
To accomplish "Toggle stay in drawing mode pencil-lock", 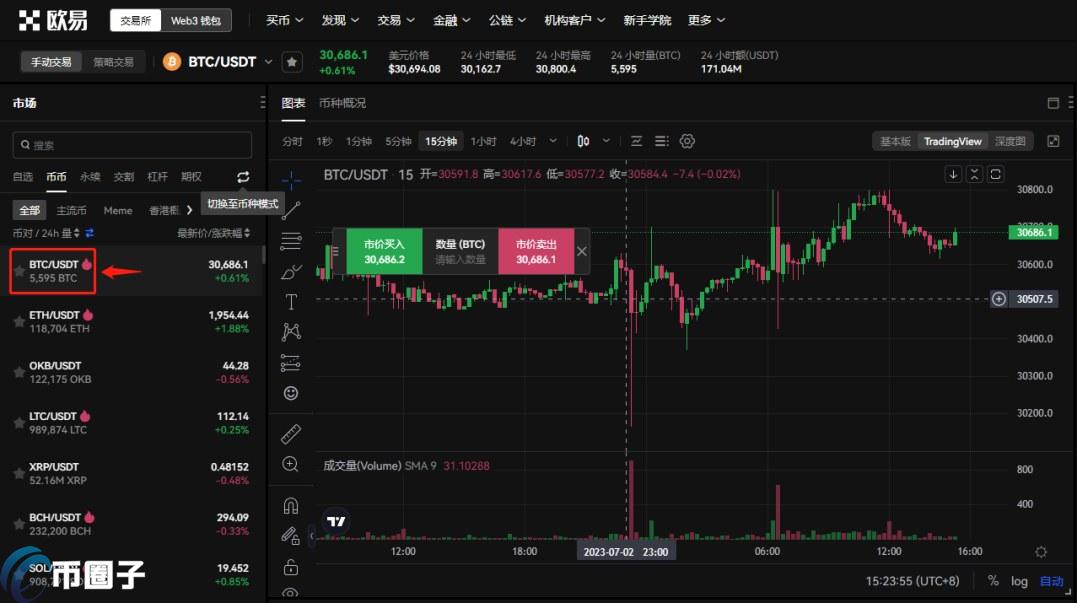I will [291, 536].
